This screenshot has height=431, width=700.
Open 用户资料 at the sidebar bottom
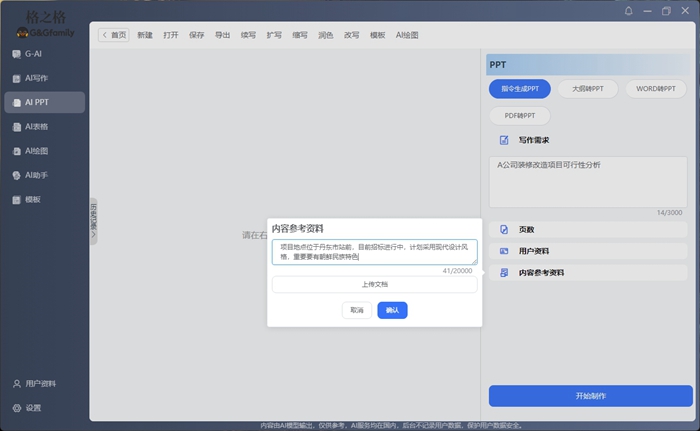click(40, 384)
